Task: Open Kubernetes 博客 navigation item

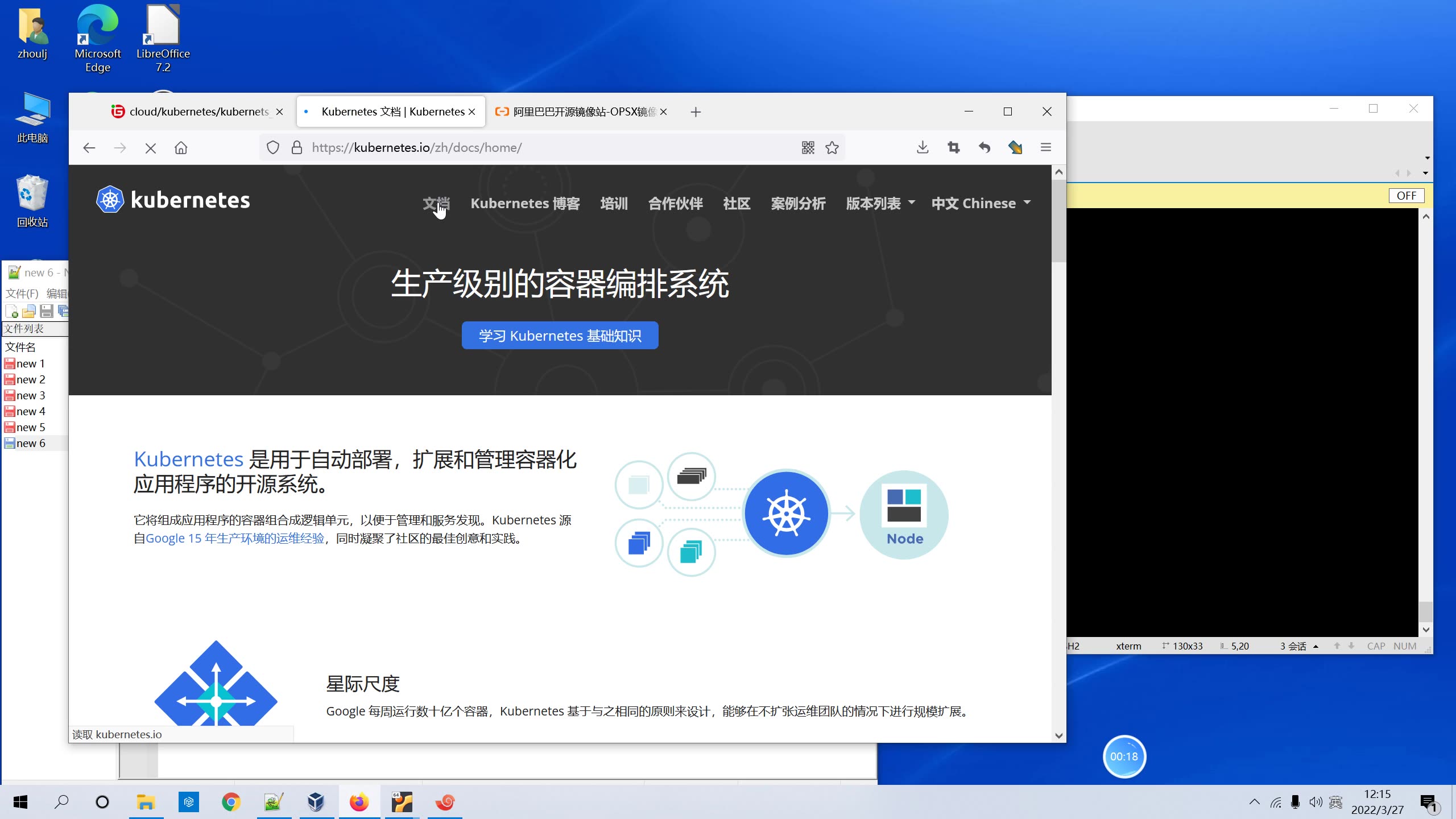Action: (525, 203)
